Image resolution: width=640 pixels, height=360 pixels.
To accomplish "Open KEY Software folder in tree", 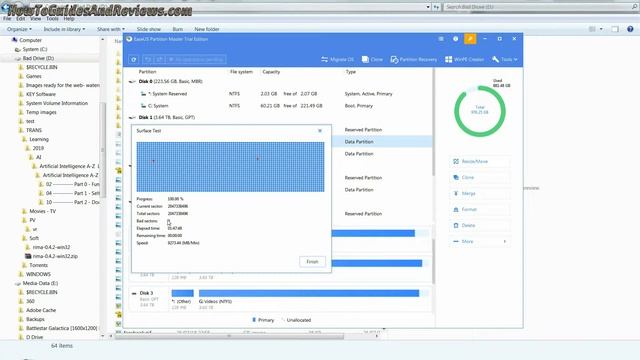I will coord(40,94).
